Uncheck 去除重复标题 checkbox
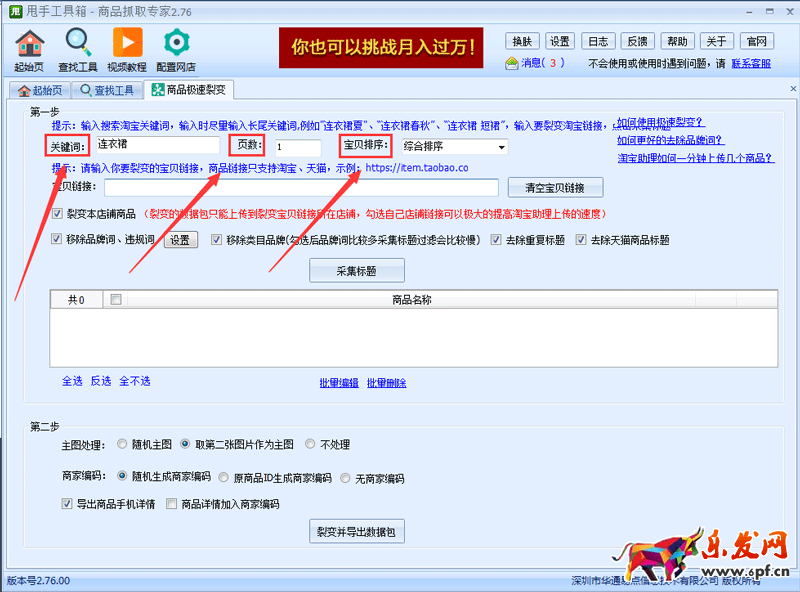Viewport: 800px width, 592px height. (496, 240)
